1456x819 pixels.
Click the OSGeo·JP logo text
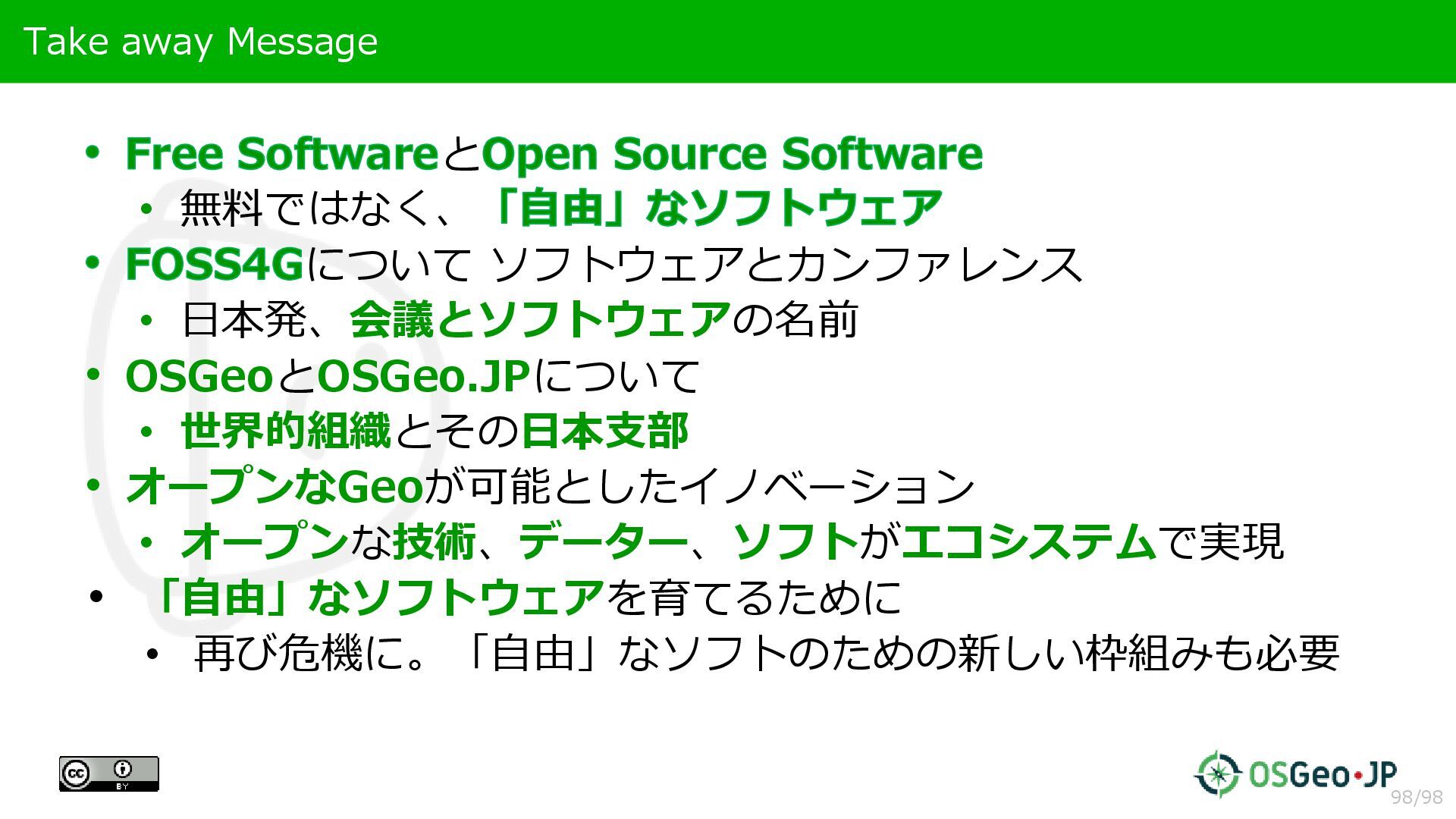click(x=1322, y=774)
